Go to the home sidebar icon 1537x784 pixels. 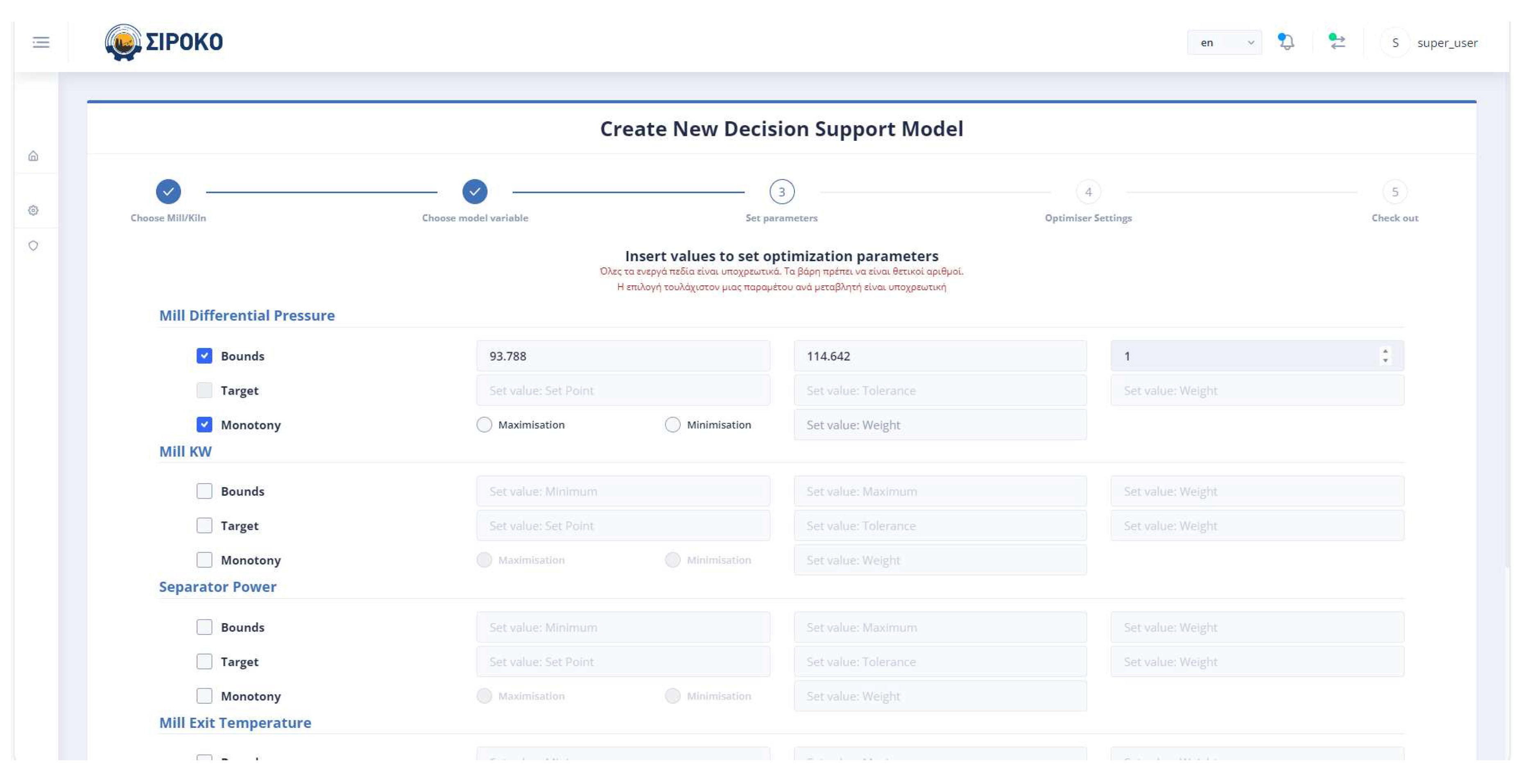(34, 156)
